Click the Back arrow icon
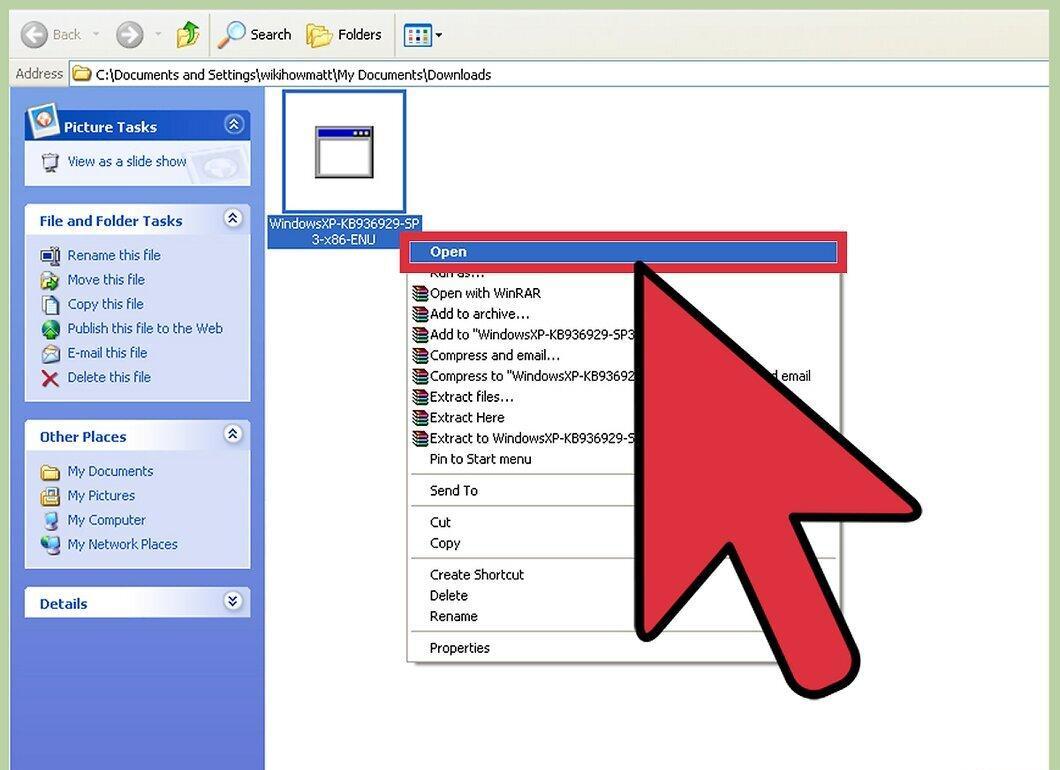This screenshot has width=1060, height=770. pyautogui.click(x=34, y=34)
